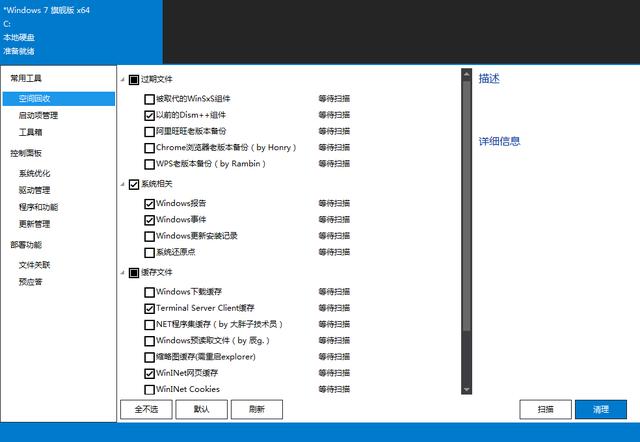The image size is (640, 442).
Task: Click 等待扫描 status for 系统还原点
Action: pyautogui.click(x=334, y=252)
